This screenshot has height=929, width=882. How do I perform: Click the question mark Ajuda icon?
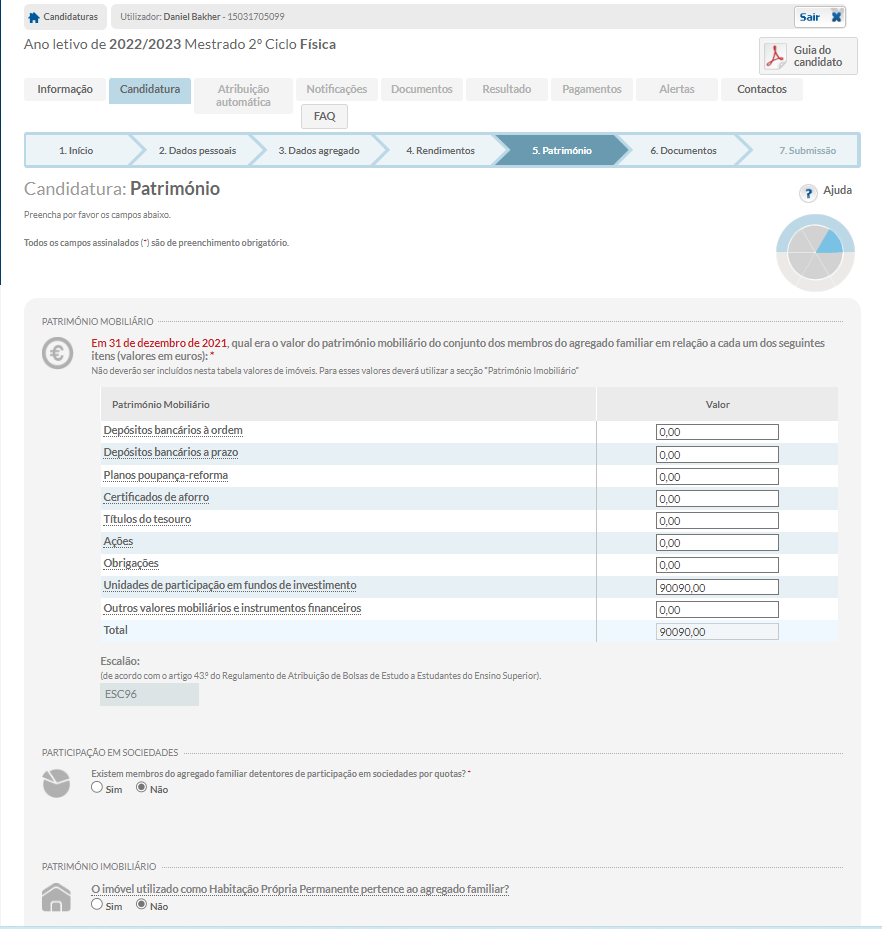tap(808, 193)
